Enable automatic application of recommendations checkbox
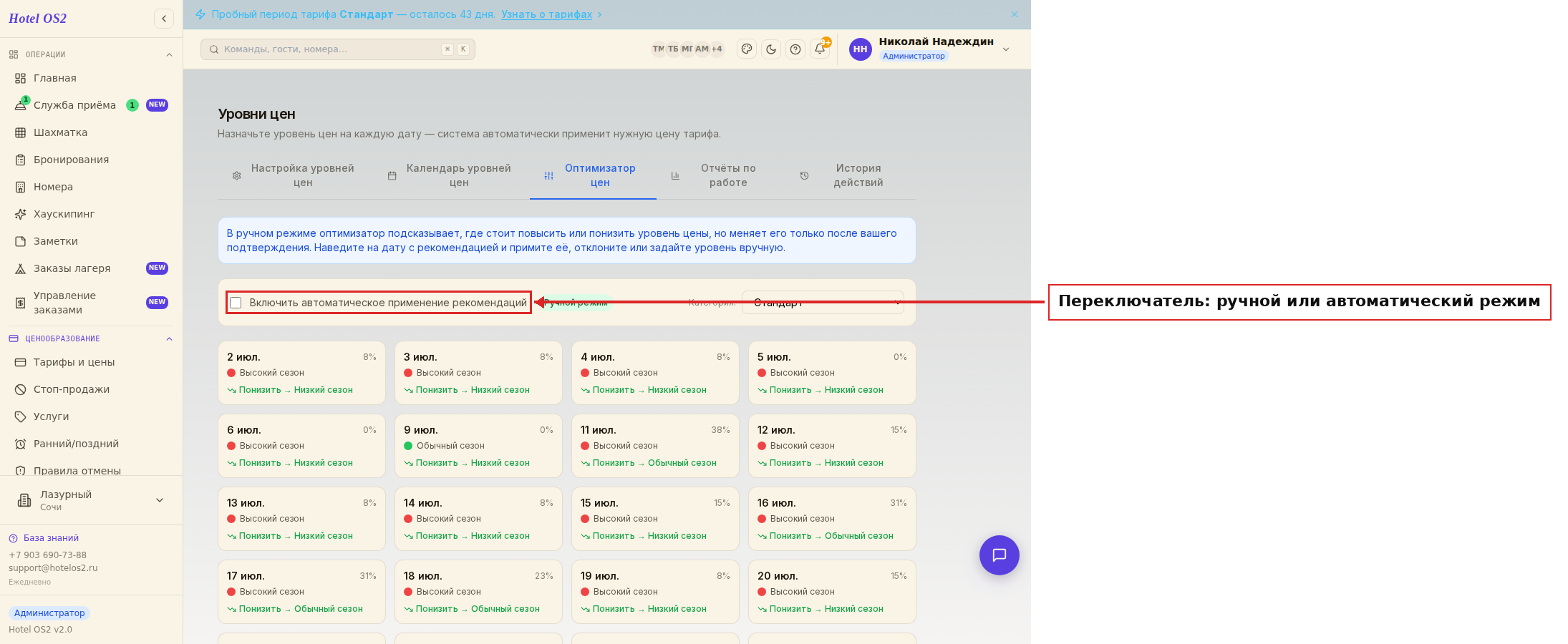 click(236, 303)
